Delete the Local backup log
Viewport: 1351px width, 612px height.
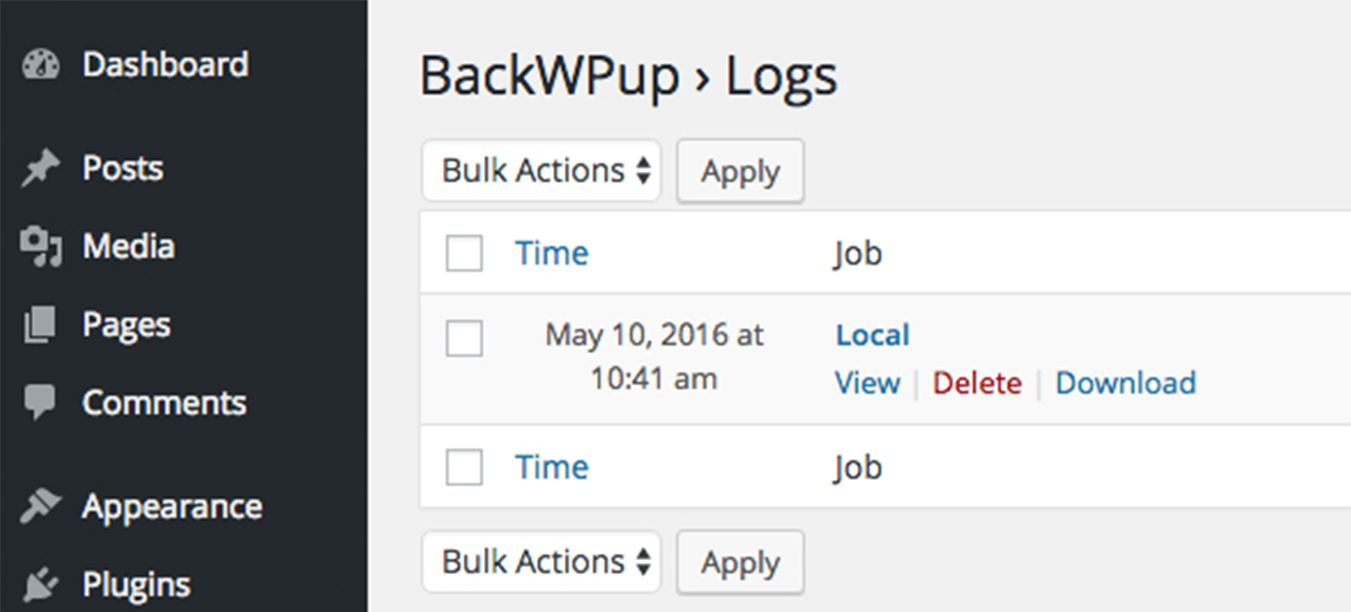pyautogui.click(x=977, y=382)
